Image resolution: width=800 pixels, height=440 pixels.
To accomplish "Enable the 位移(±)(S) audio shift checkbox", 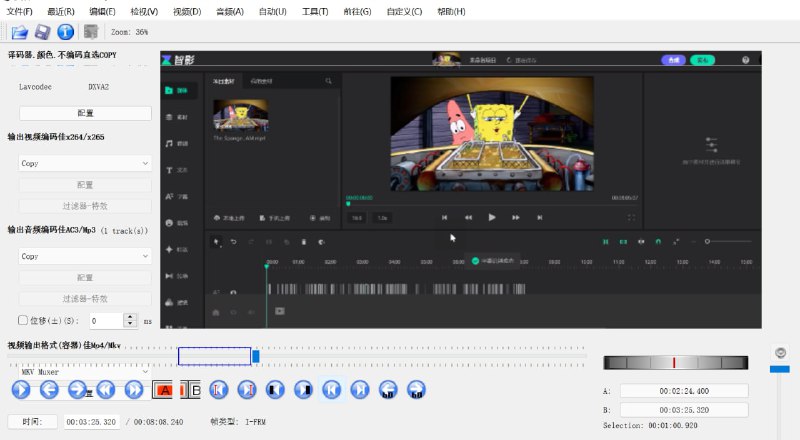I will [x=22, y=320].
